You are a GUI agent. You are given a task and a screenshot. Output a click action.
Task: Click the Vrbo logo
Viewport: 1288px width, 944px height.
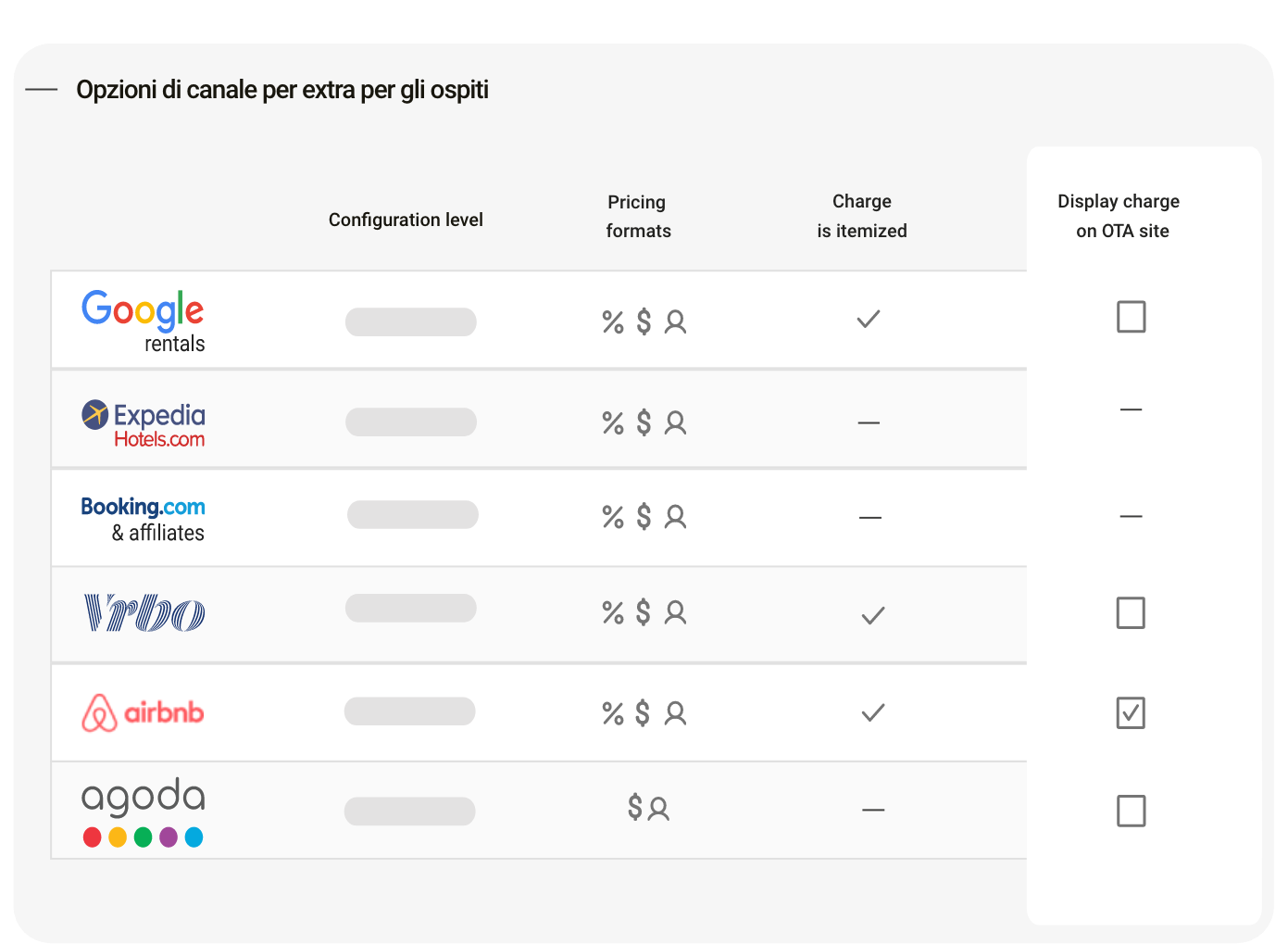(144, 613)
